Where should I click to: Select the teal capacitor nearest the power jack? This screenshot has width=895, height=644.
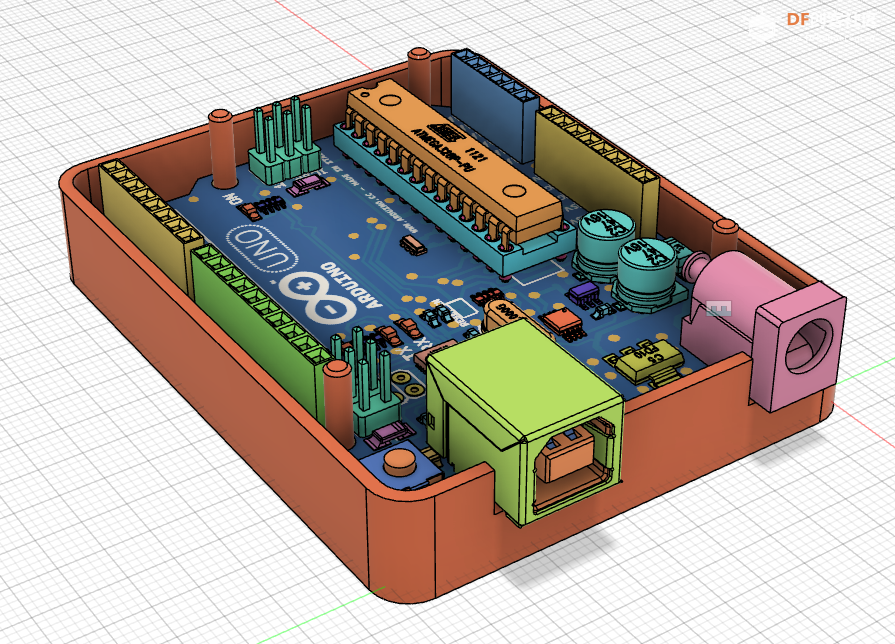point(646,273)
